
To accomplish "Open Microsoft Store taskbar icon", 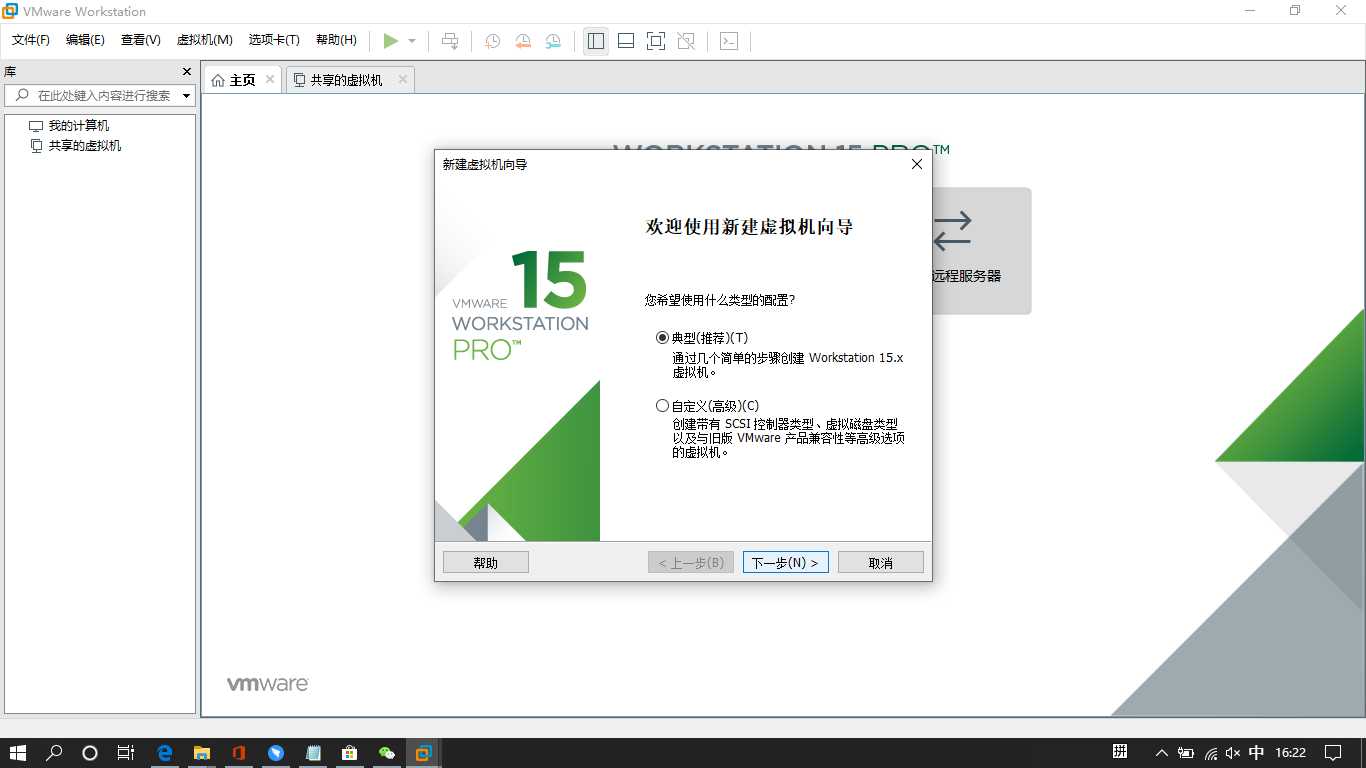I will pyautogui.click(x=349, y=753).
